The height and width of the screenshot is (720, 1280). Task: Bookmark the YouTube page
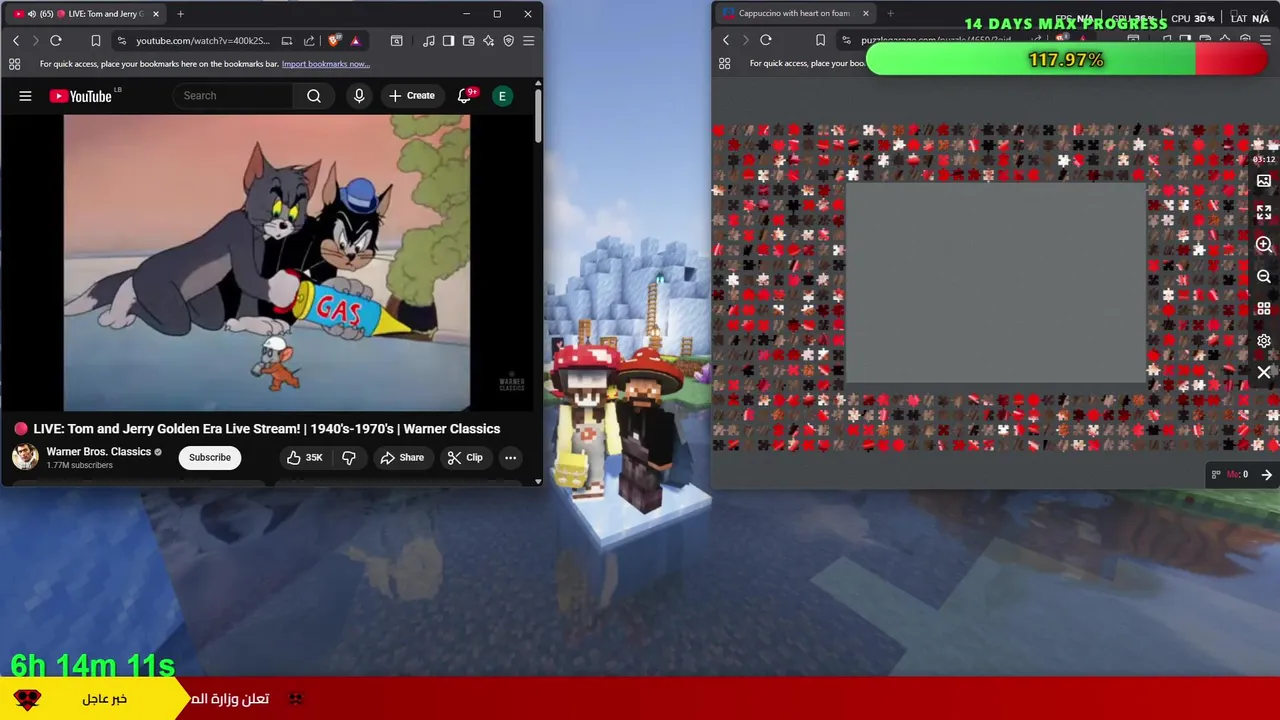(x=96, y=41)
